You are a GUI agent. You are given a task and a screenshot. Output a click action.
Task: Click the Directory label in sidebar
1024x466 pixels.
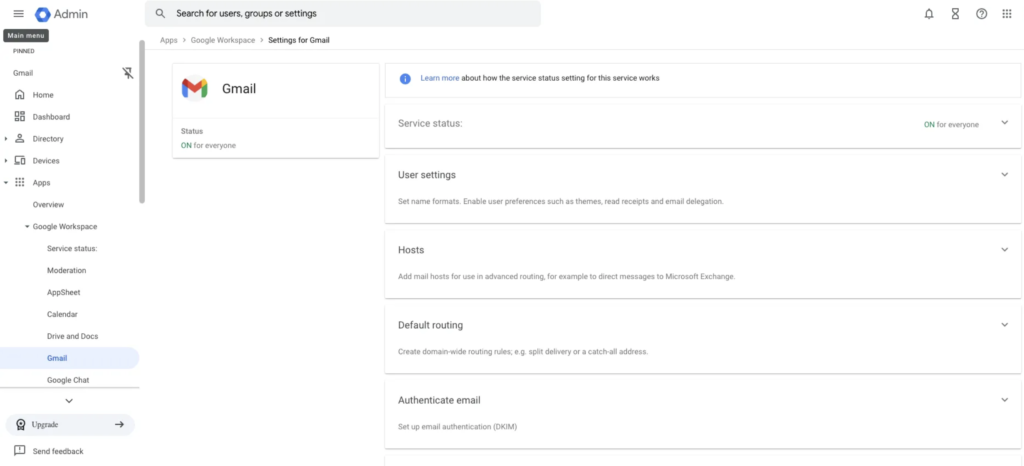click(x=48, y=139)
